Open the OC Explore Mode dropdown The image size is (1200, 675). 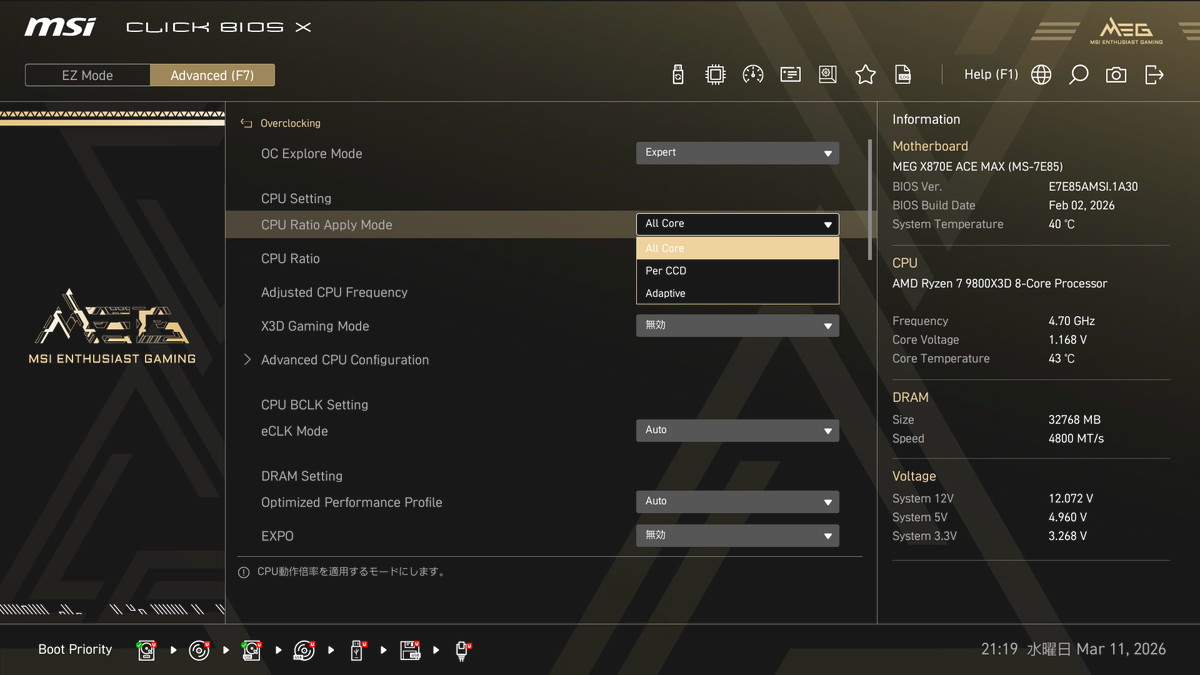(x=737, y=153)
